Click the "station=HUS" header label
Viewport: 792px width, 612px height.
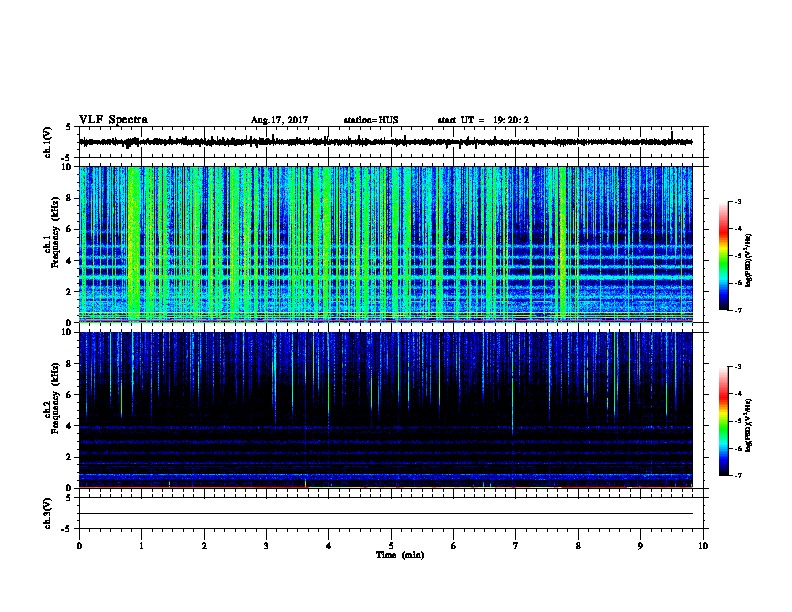coord(371,120)
